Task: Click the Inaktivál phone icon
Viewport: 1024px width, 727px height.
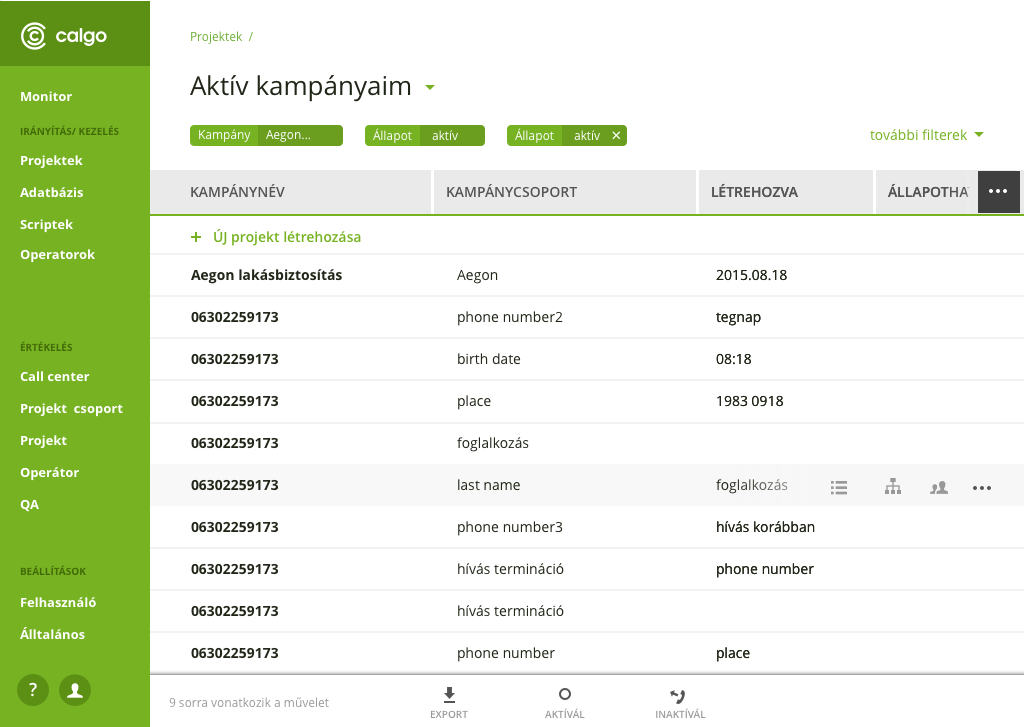Action: click(x=679, y=695)
